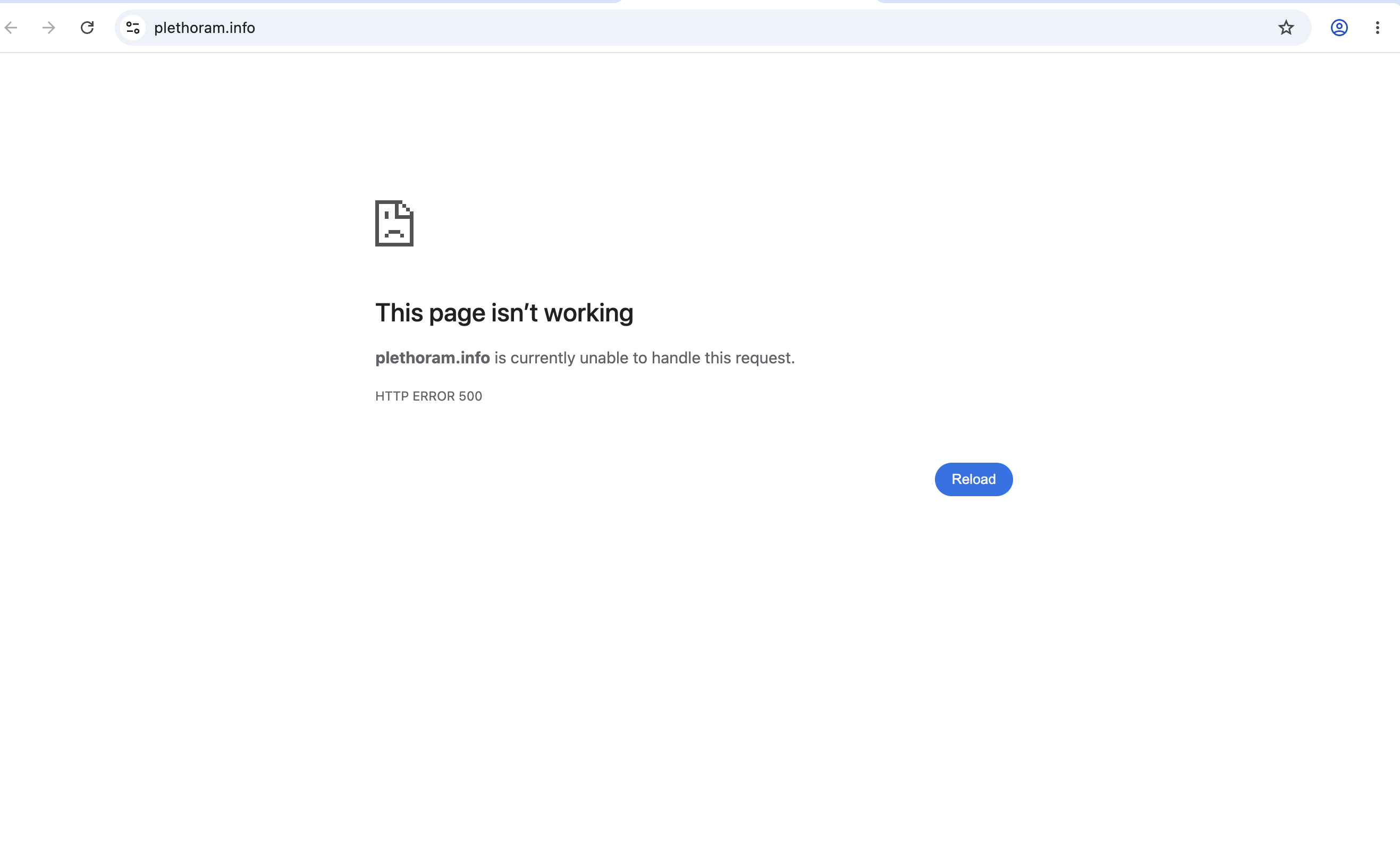Bookmark this page with the star icon
The width and height of the screenshot is (1400, 867).
(x=1286, y=28)
